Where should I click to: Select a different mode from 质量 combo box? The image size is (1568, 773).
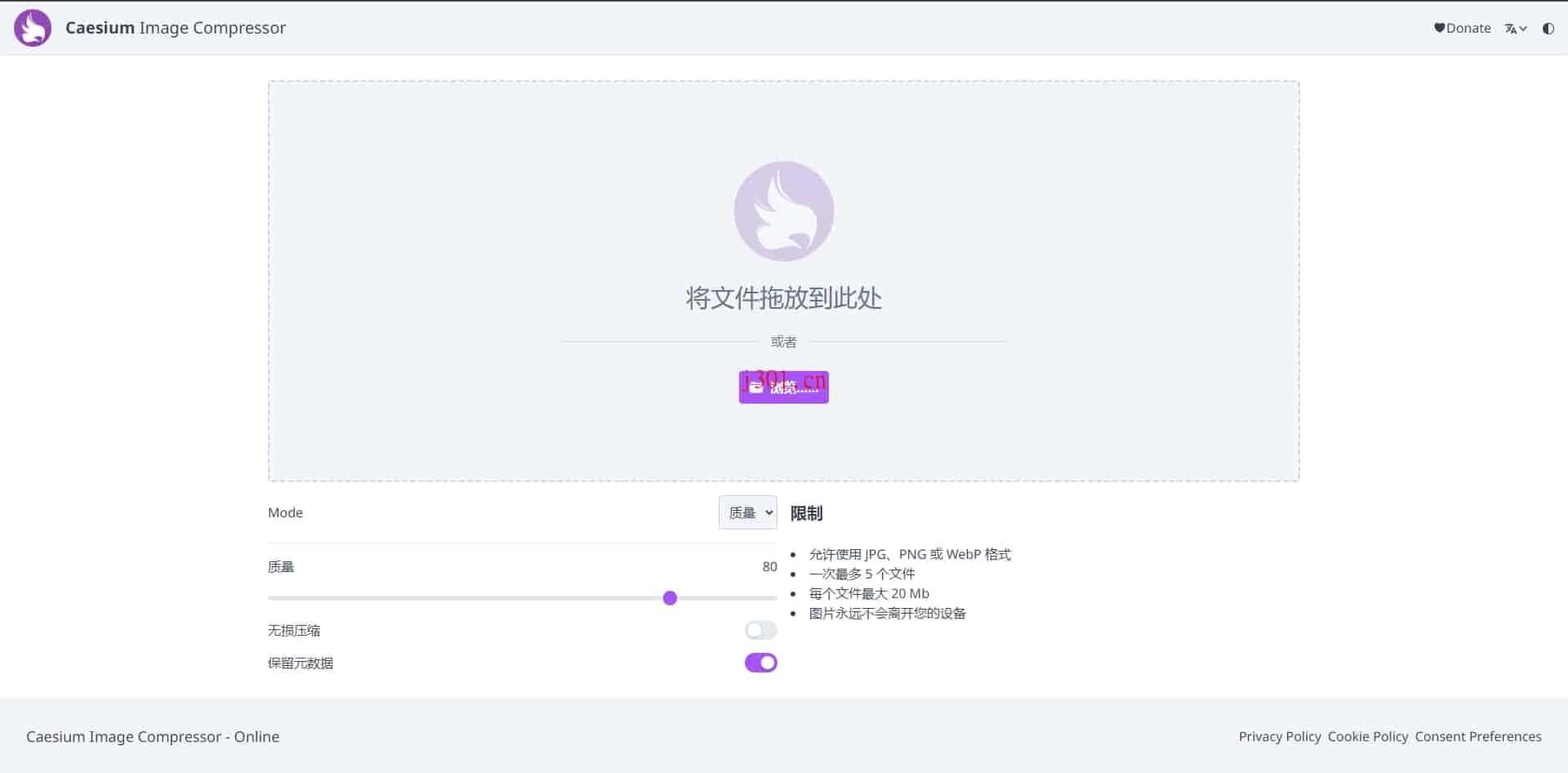pos(746,512)
